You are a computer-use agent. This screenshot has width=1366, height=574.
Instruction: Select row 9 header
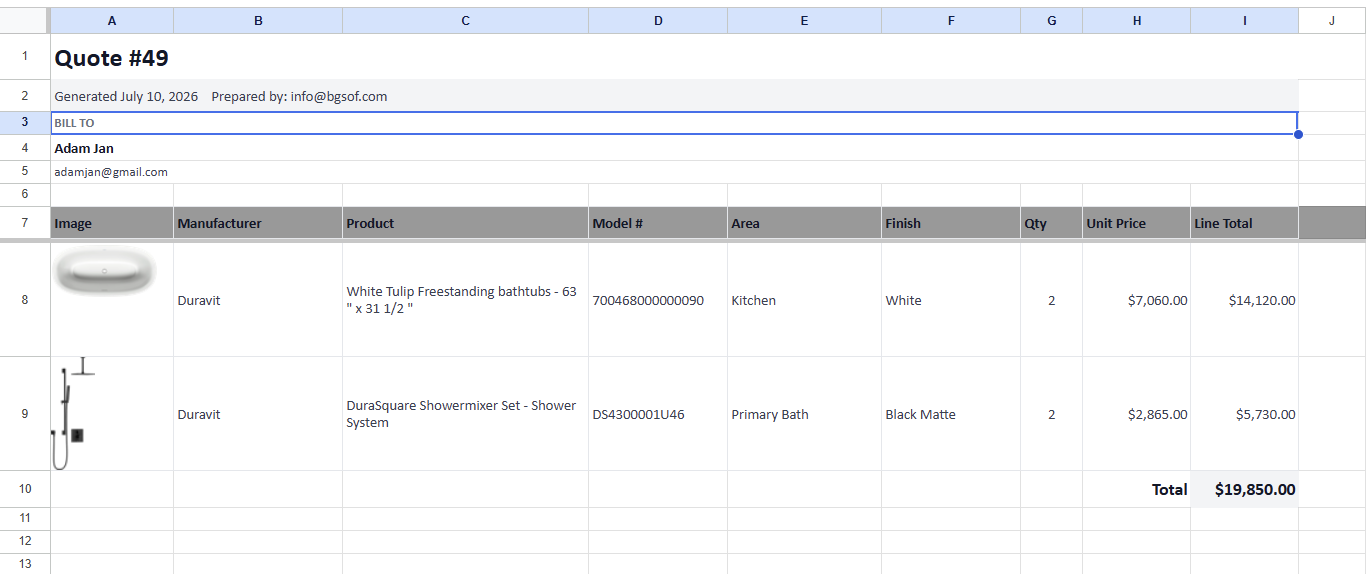pos(25,413)
